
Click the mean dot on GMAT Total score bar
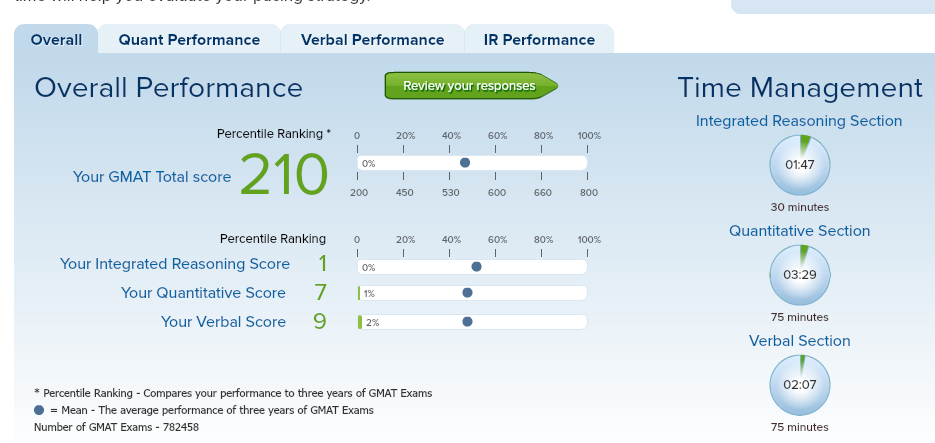(x=465, y=163)
